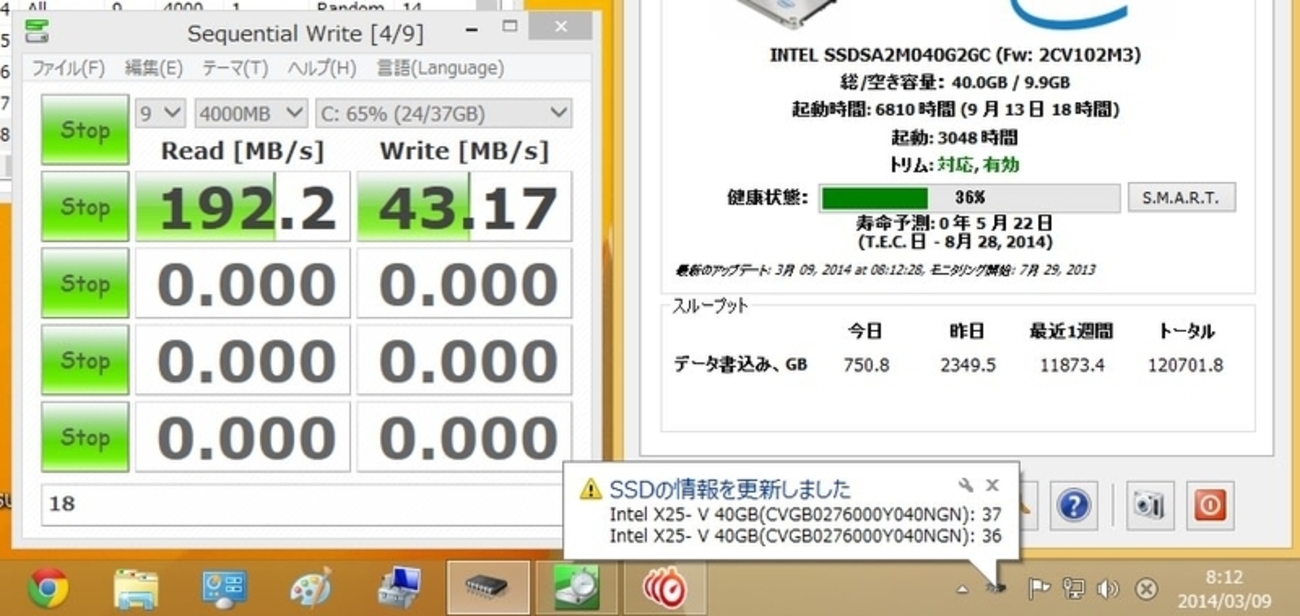Click the Stop button beside the run-count dropdown

click(x=85, y=130)
